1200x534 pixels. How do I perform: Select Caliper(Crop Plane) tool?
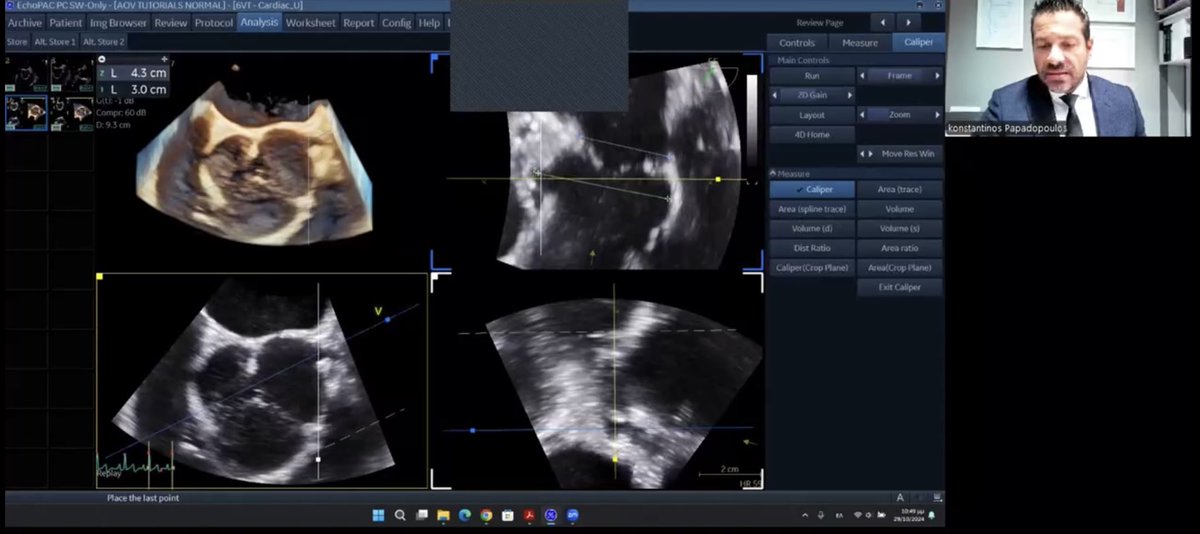(813, 267)
